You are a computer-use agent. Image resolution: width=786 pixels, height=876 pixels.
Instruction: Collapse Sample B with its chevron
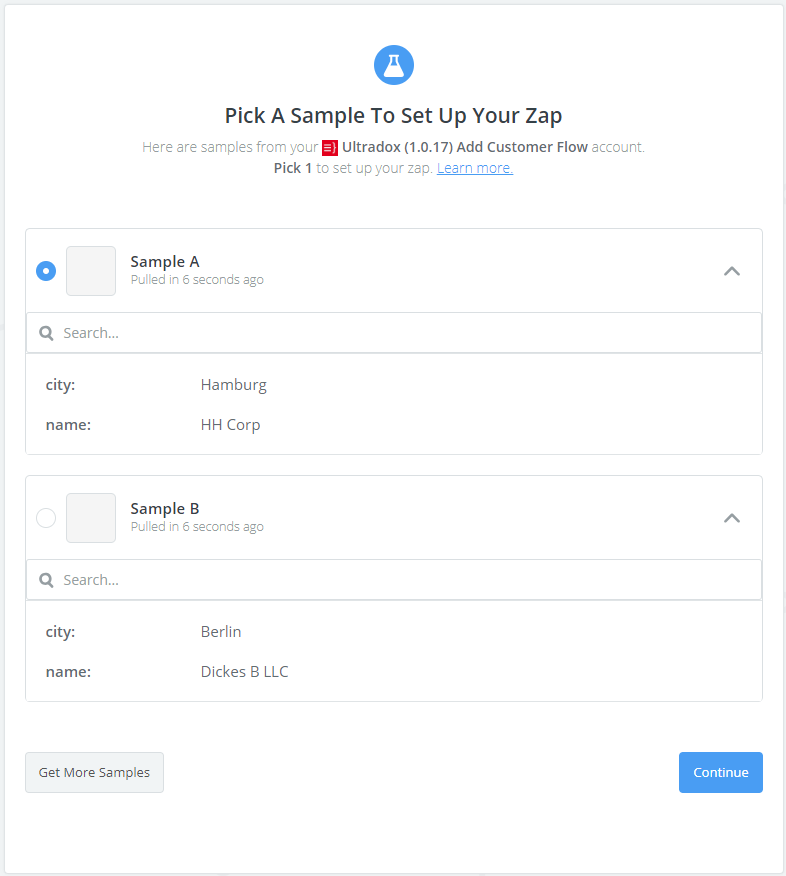pos(732,518)
